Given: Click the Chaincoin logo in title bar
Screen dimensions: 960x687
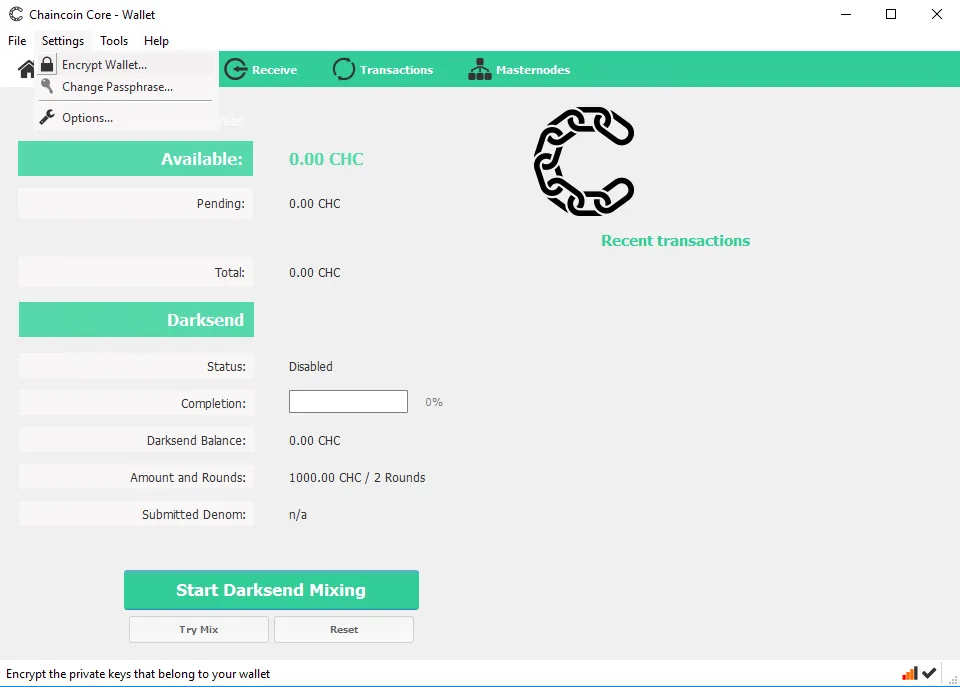Looking at the screenshot, I should tap(16, 14).
